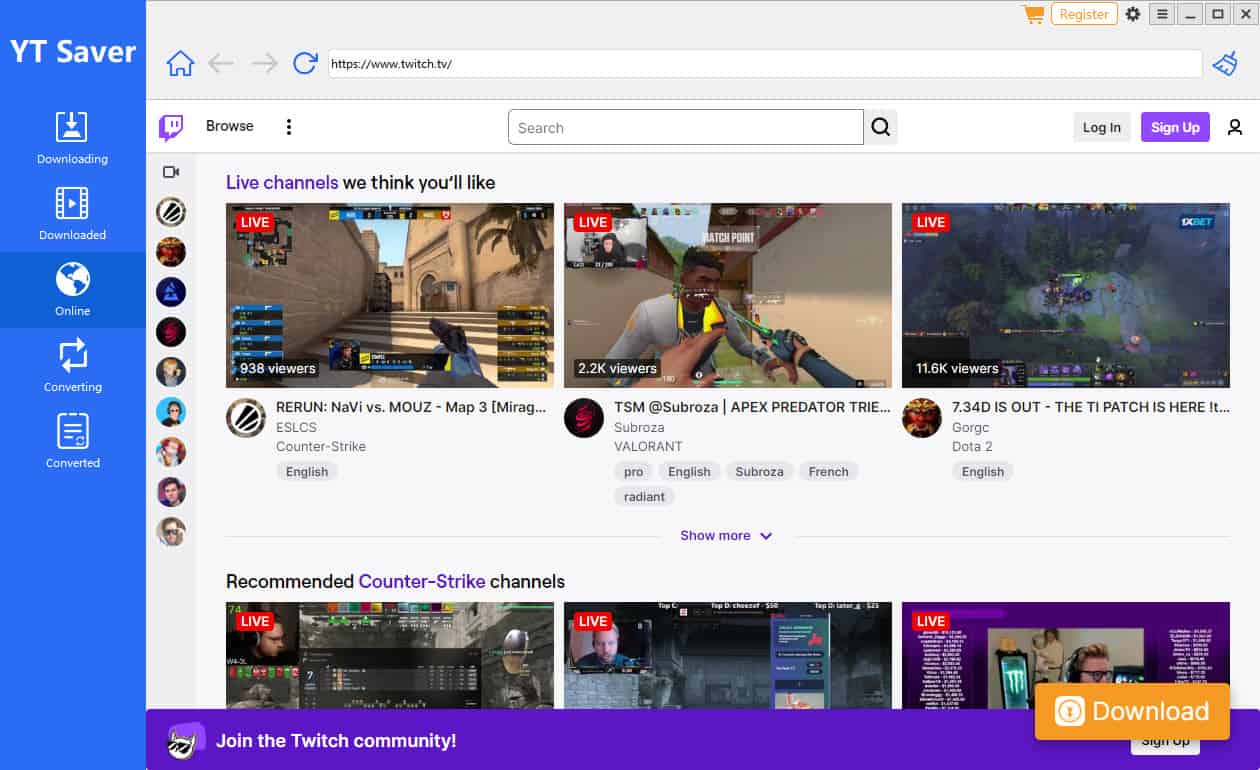Go to browser home page

pyautogui.click(x=180, y=64)
